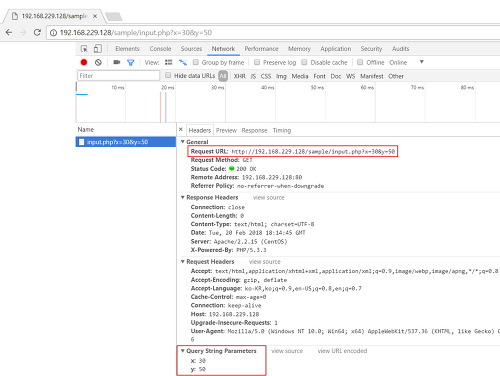Check Disable cache option

pyautogui.click(x=304, y=62)
